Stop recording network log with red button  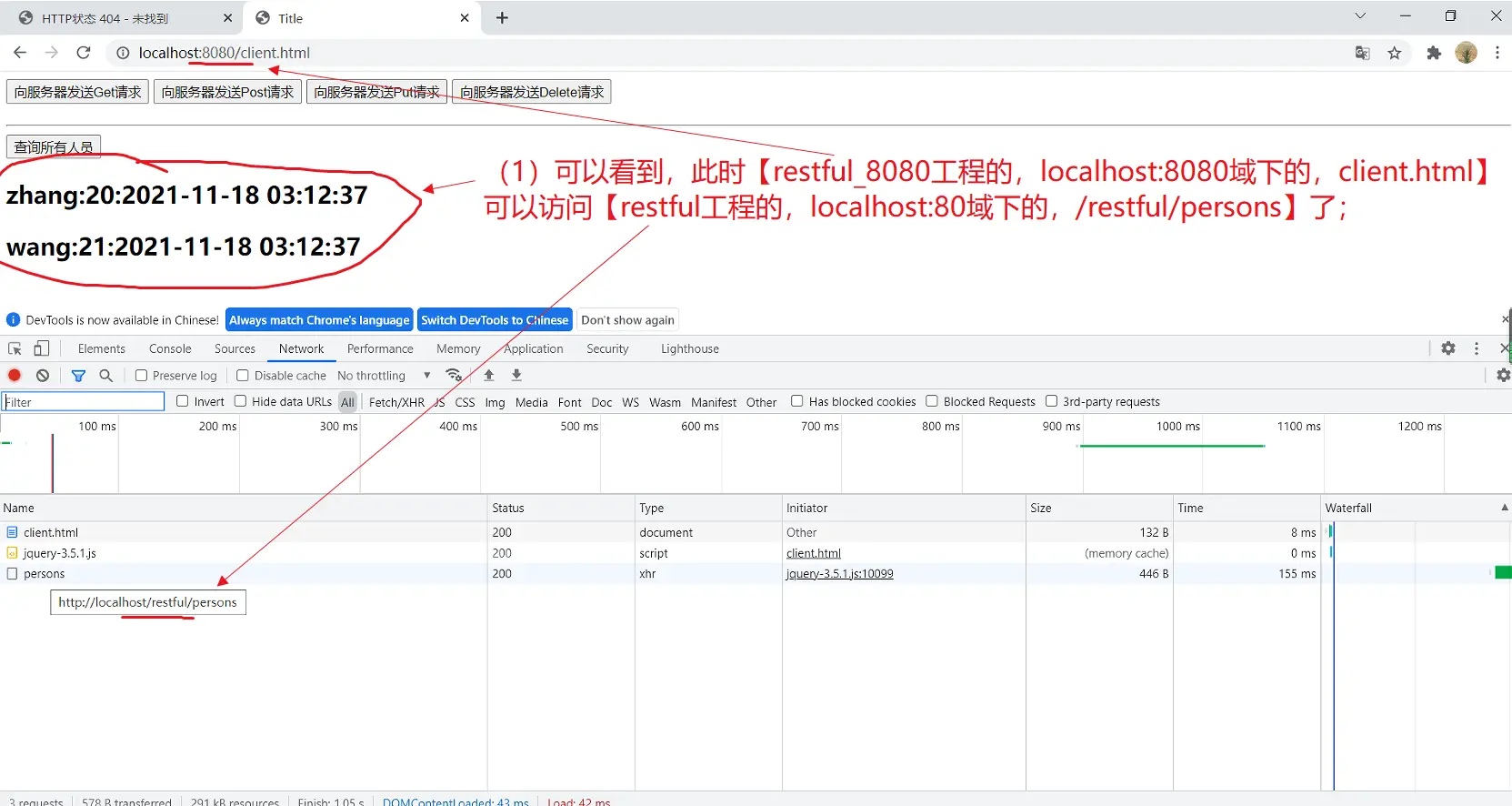[15, 375]
